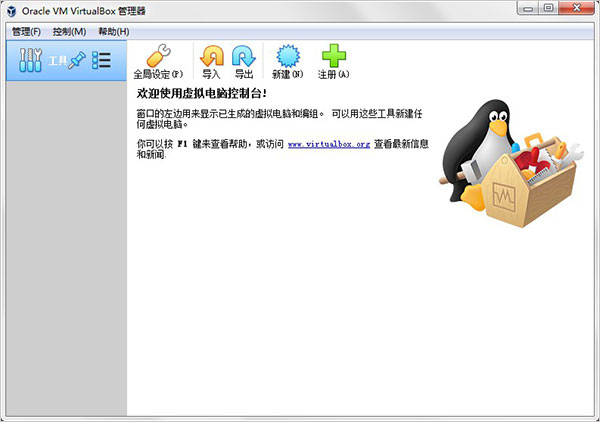
Task: Click the pin icon beside 工具
Action: (x=77, y=60)
